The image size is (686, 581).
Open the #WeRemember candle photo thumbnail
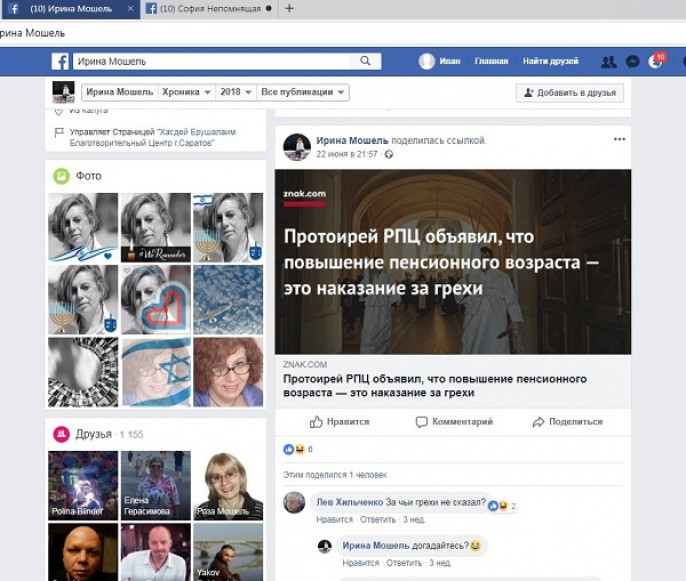[156, 228]
